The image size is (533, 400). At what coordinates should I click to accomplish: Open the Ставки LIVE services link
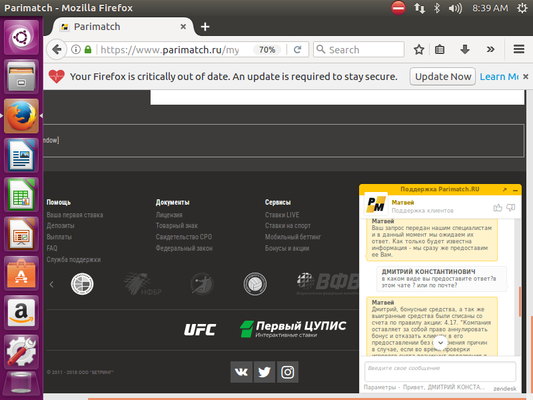pyautogui.click(x=282, y=215)
